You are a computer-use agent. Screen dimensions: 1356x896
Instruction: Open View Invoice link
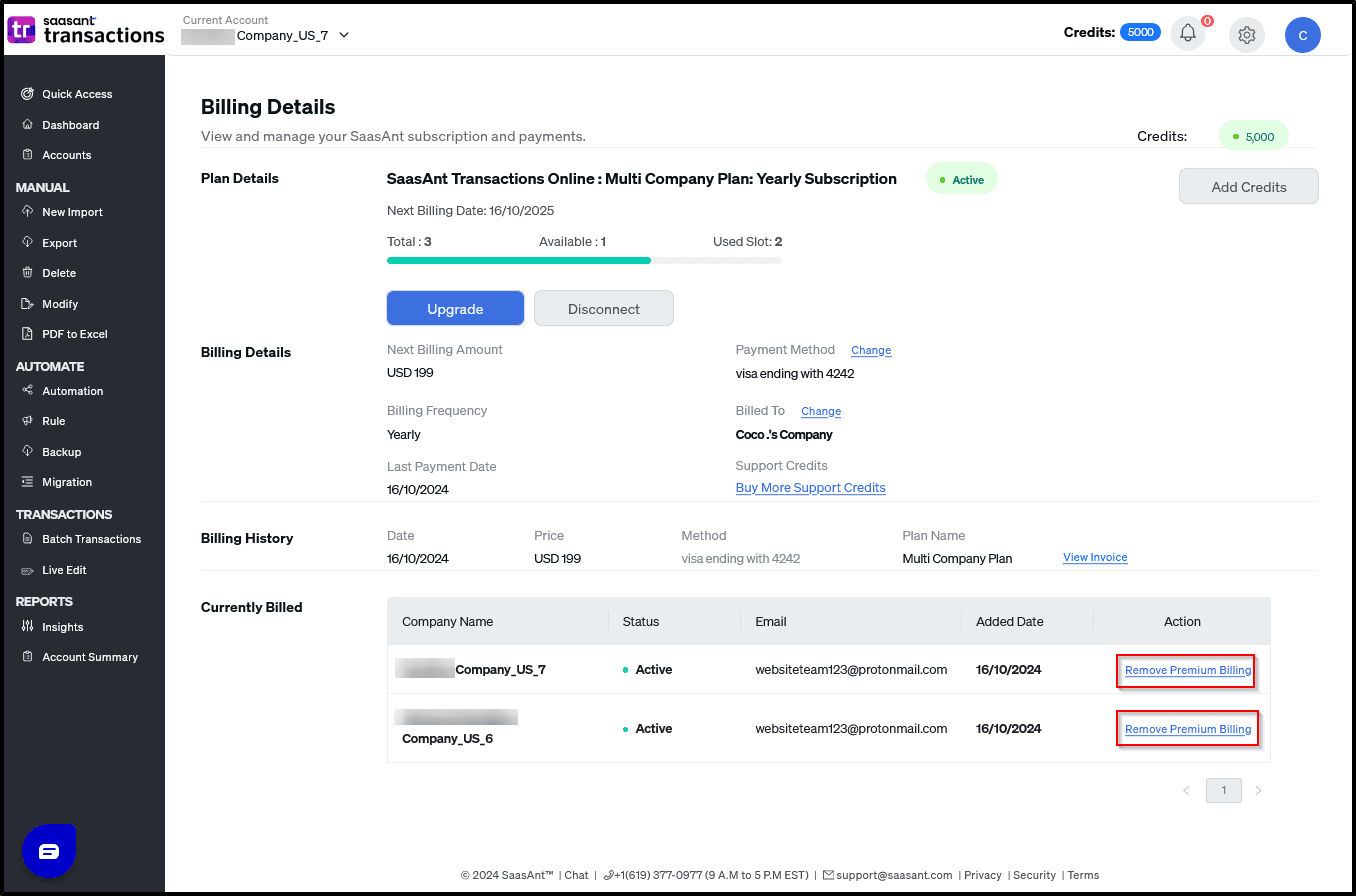pos(1095,557)
